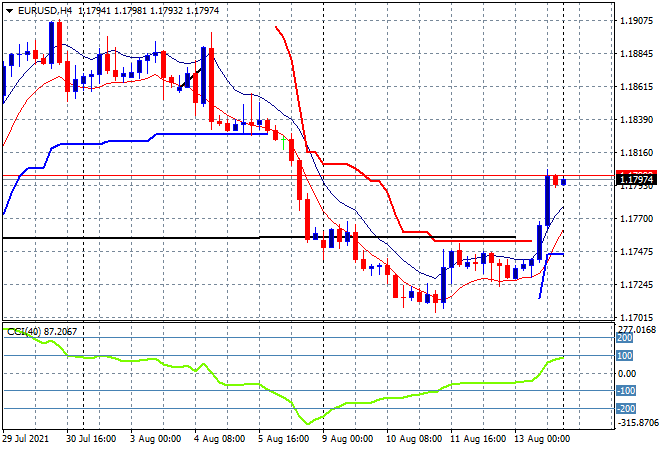The width and height of the screenshot is (660, 450).
Task: Select price scale value 1.18845
Action: click(x=637, y=54)
